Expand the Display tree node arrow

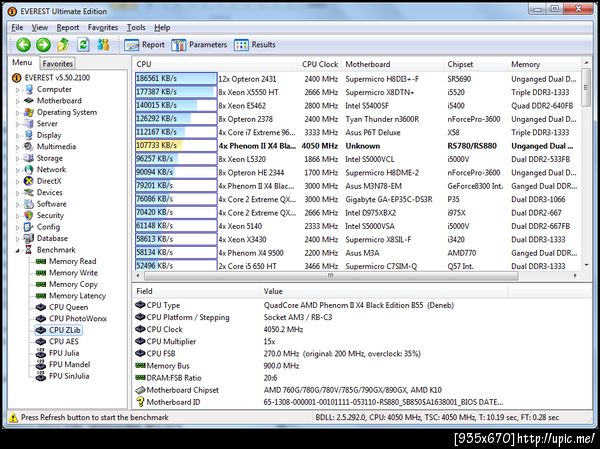pyautogui.click(x=17, y=136)
